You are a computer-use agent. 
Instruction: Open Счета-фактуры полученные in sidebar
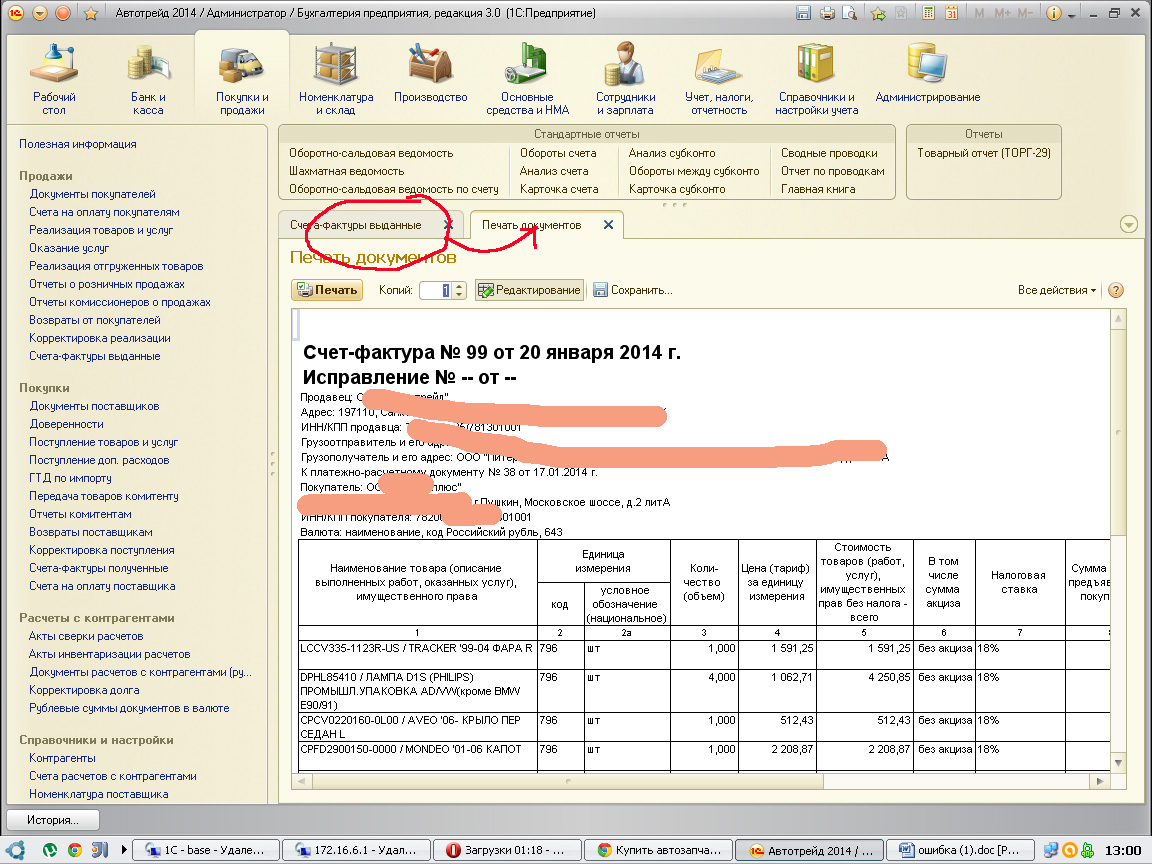pos(98,568)
